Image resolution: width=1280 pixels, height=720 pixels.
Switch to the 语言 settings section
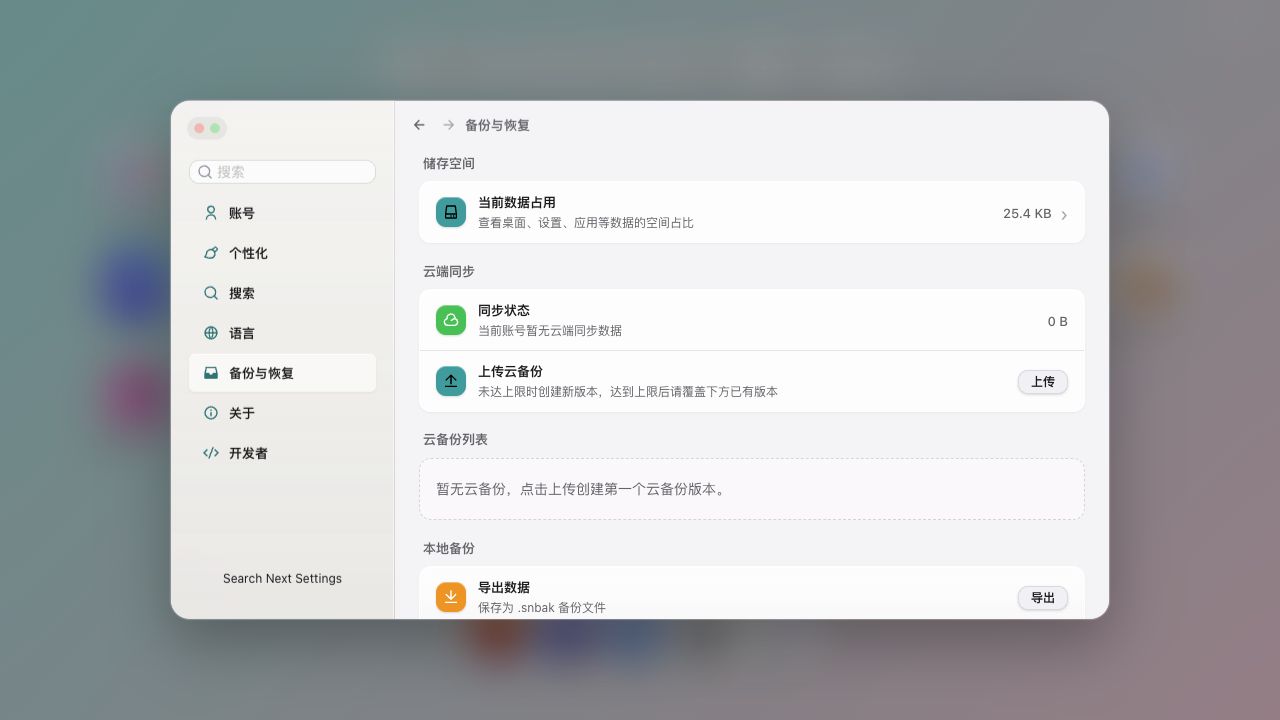click(282, 333)
